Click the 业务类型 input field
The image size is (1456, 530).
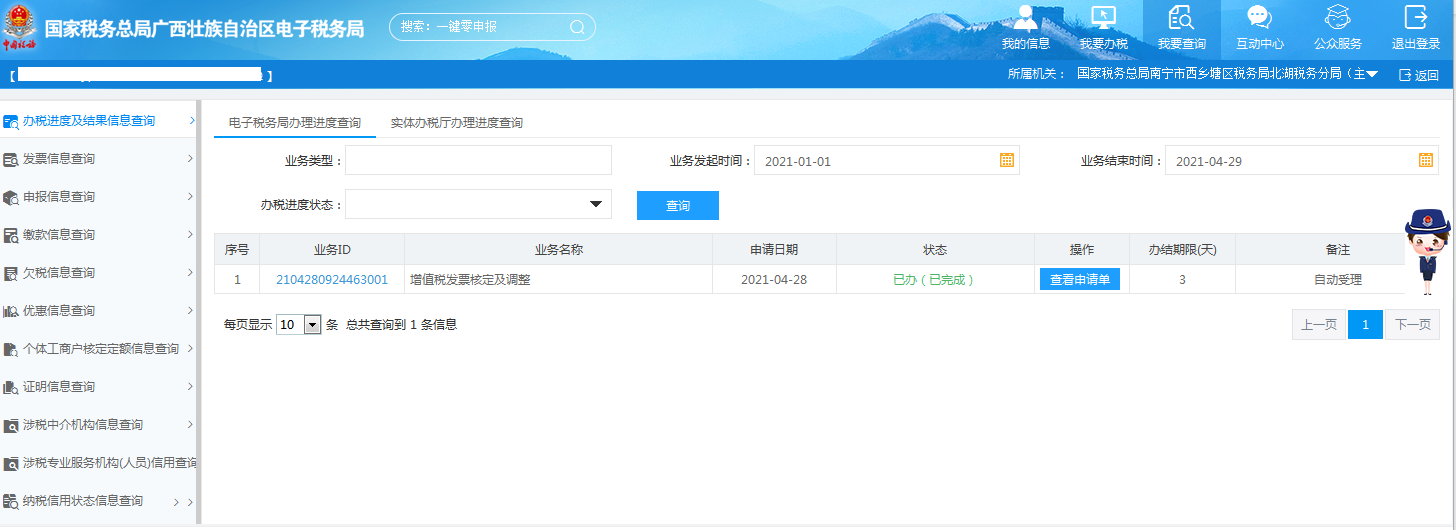(478, 160)
